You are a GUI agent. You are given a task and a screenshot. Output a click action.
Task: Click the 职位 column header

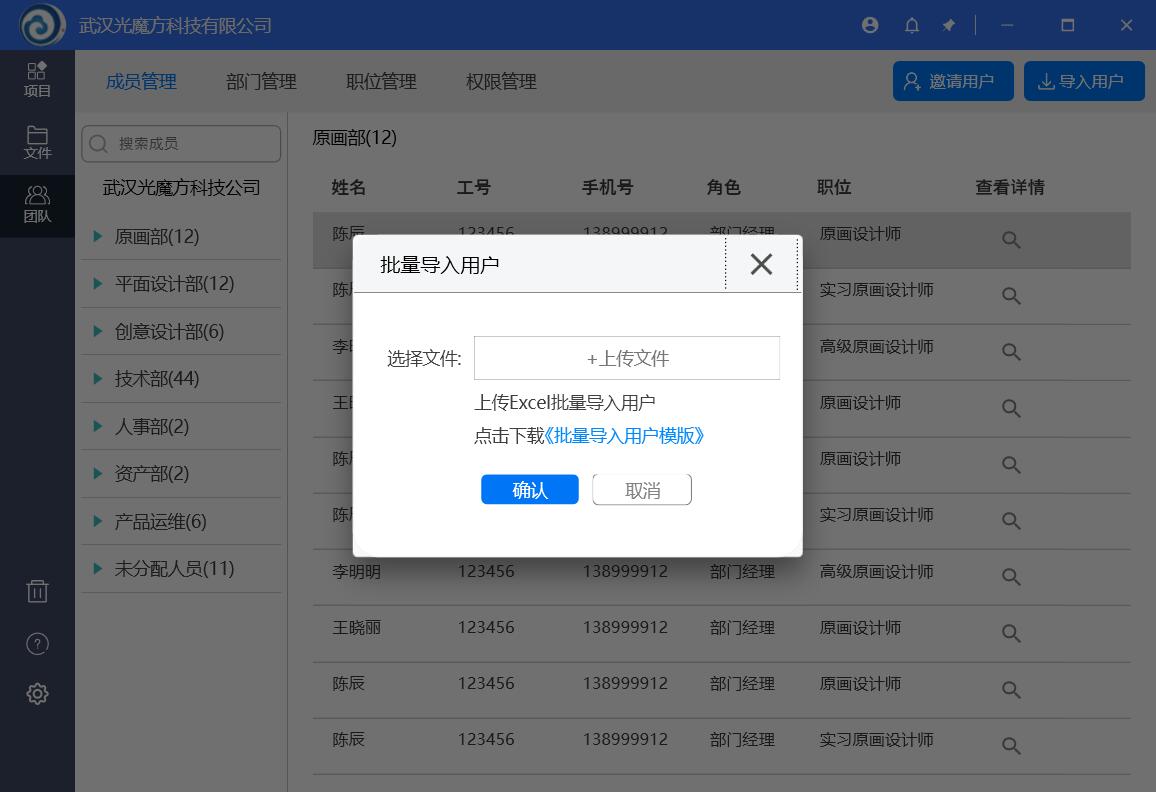click(x=834, y=187)
